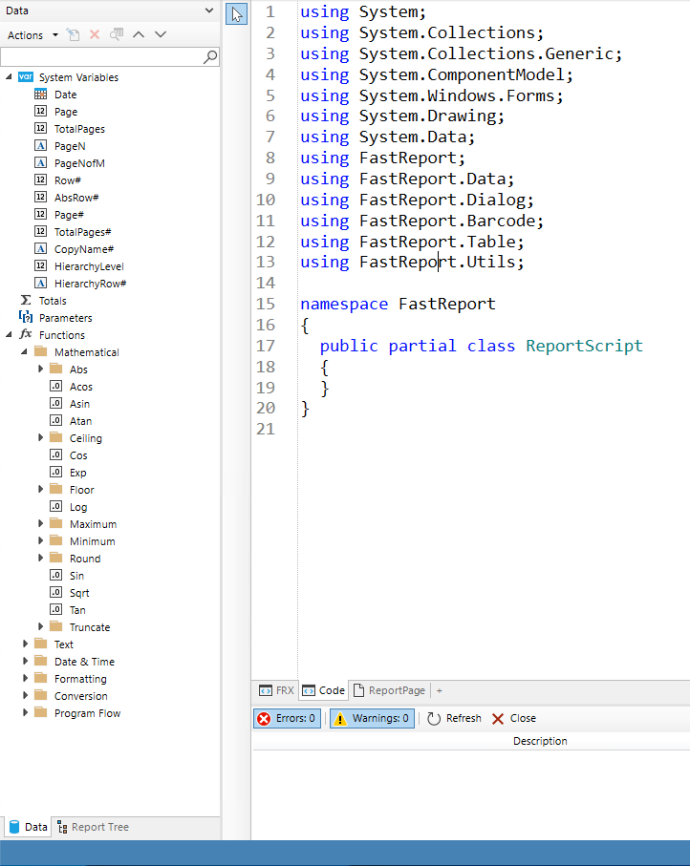The height and width of the screenshot is (866, 690).
Task: Collapse the Mathematical functions folder
Action: (25, 352)
